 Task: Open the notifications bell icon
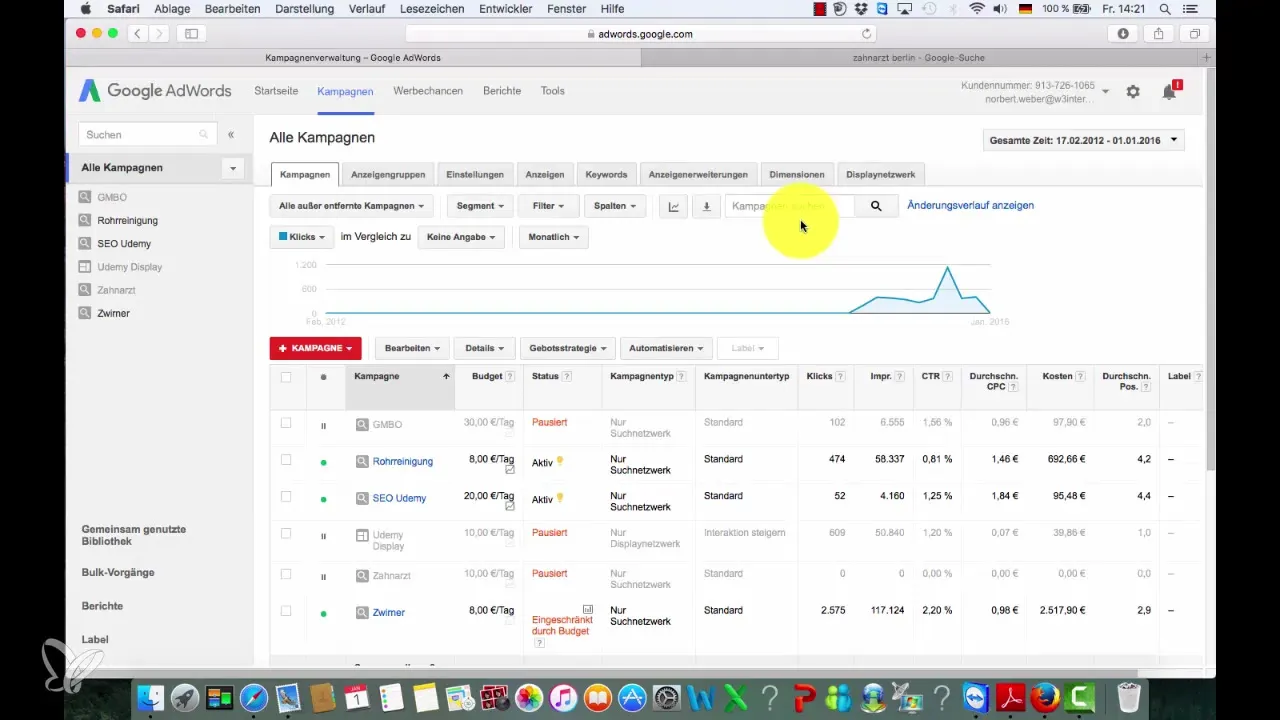[x=1169, y=91]
